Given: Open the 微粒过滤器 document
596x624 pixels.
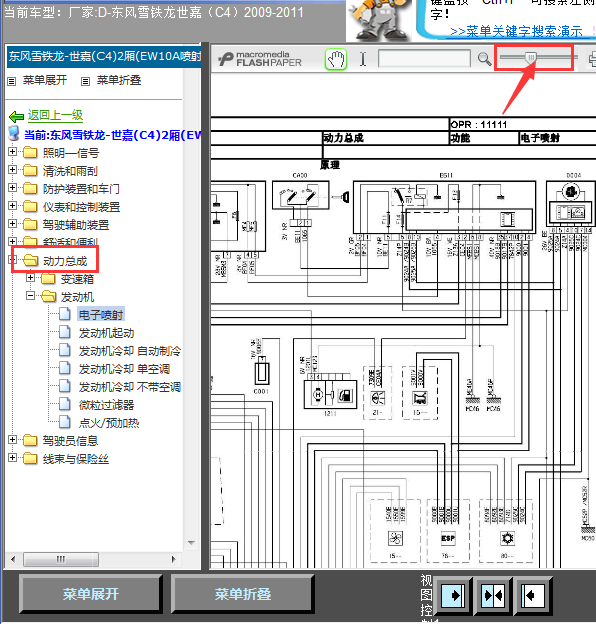Looking at the screenshot, I should tap(106, 405).
